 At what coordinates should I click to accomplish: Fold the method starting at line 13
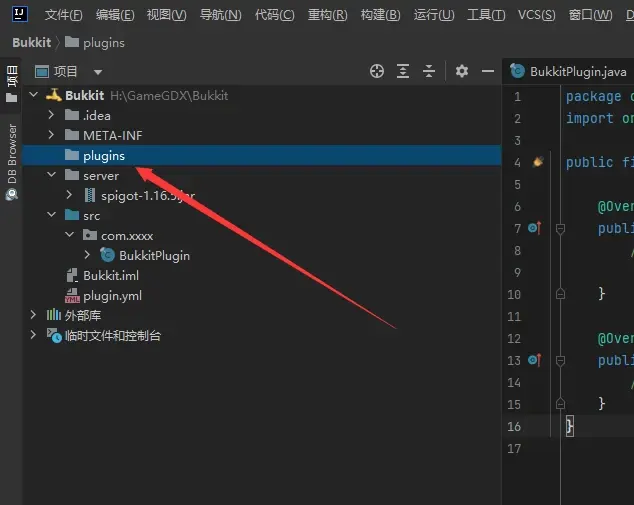560,361
